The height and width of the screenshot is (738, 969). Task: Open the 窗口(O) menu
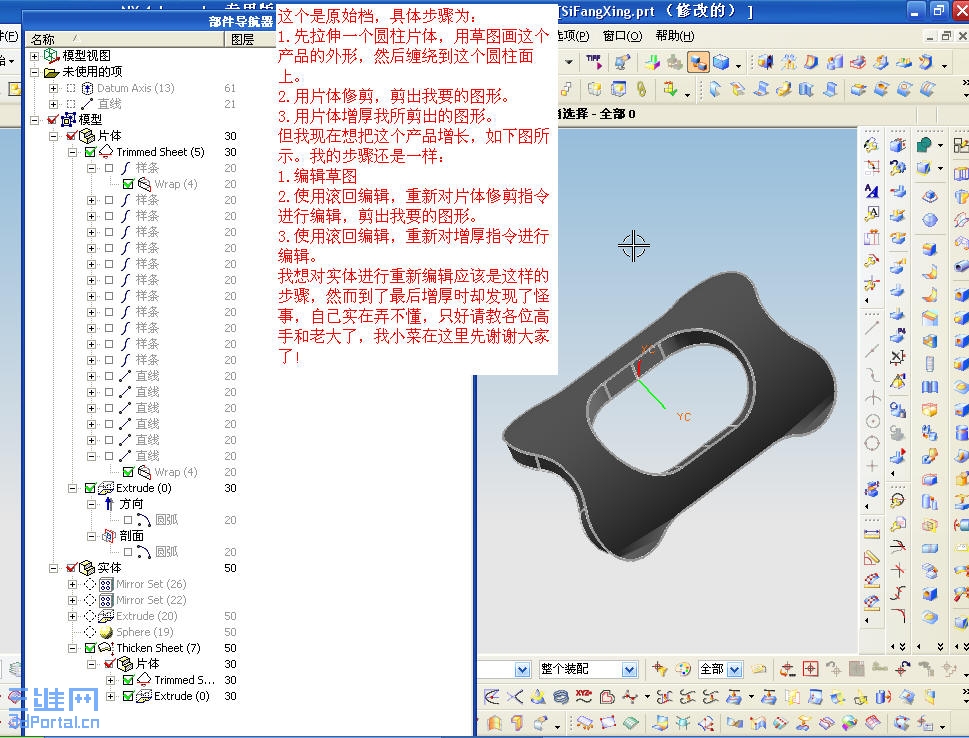coord(622,36)
